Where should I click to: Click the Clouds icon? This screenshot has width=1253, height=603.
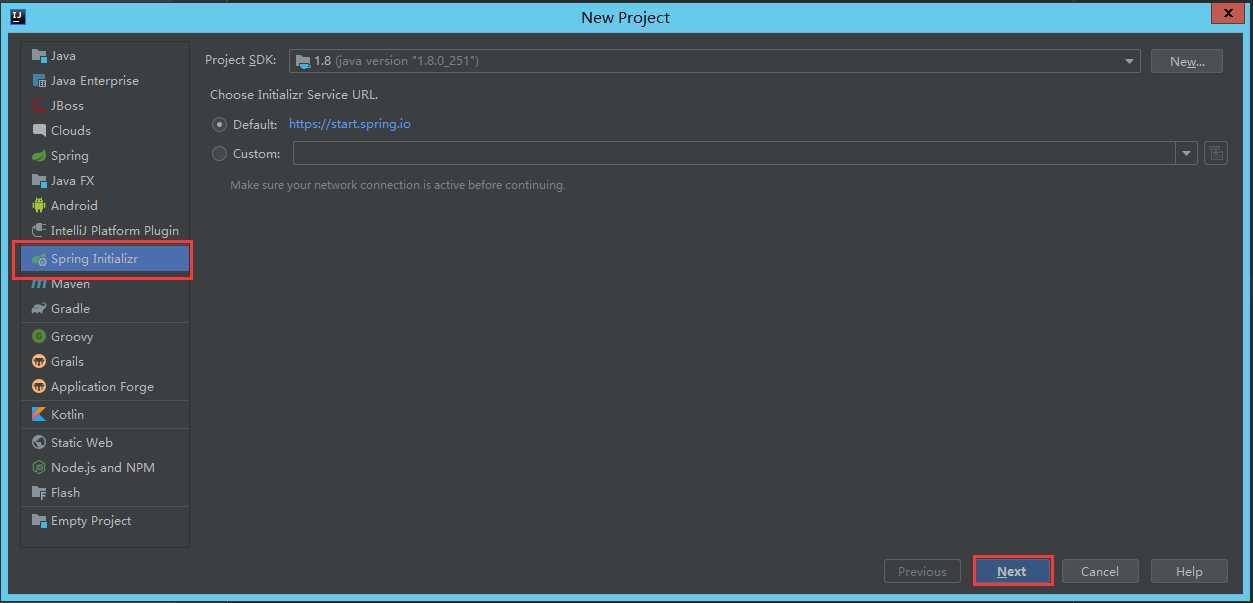tap(39, 131)
